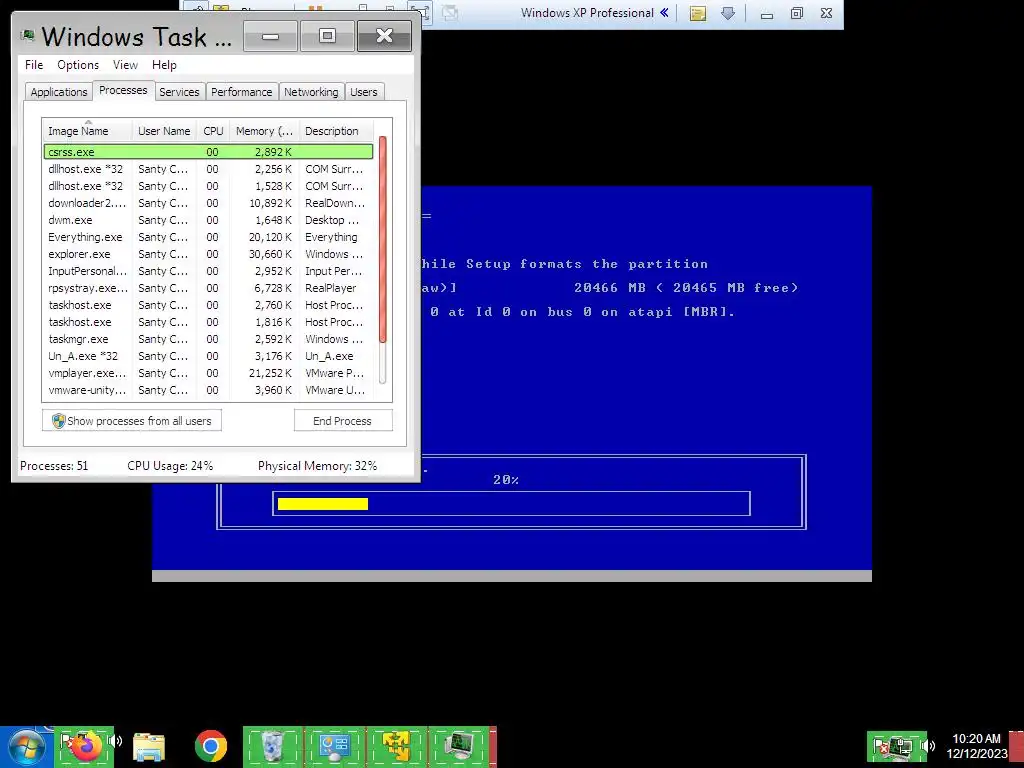Click the VMware unity mode toolbar icon
Screen dimensions: 1024x768
(x=449, y=12)
